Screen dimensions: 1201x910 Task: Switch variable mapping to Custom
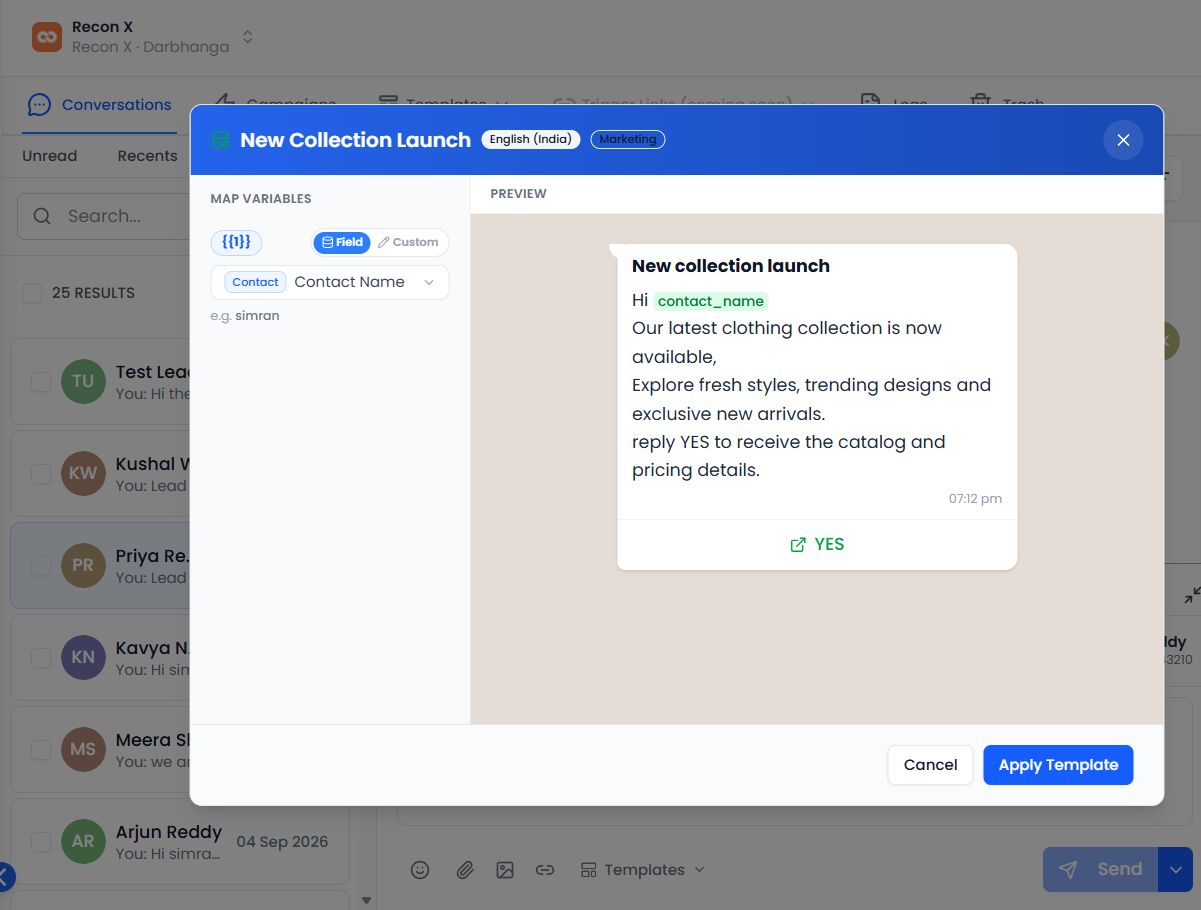tap(408, 242)
